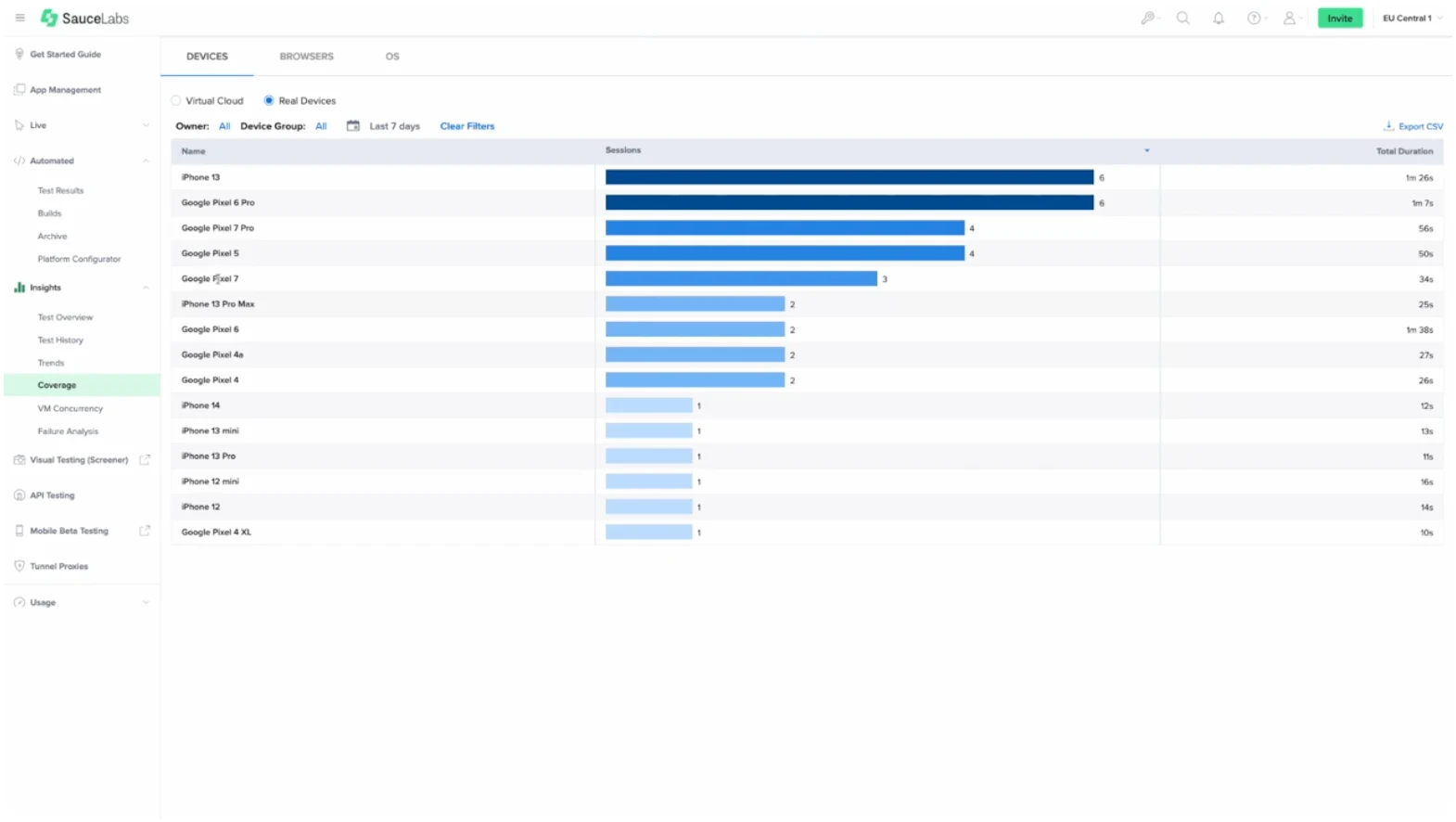This screenshot has width=1456, height=822.
Task: Collapse the Insights section chevron
Action: point(146,288)
